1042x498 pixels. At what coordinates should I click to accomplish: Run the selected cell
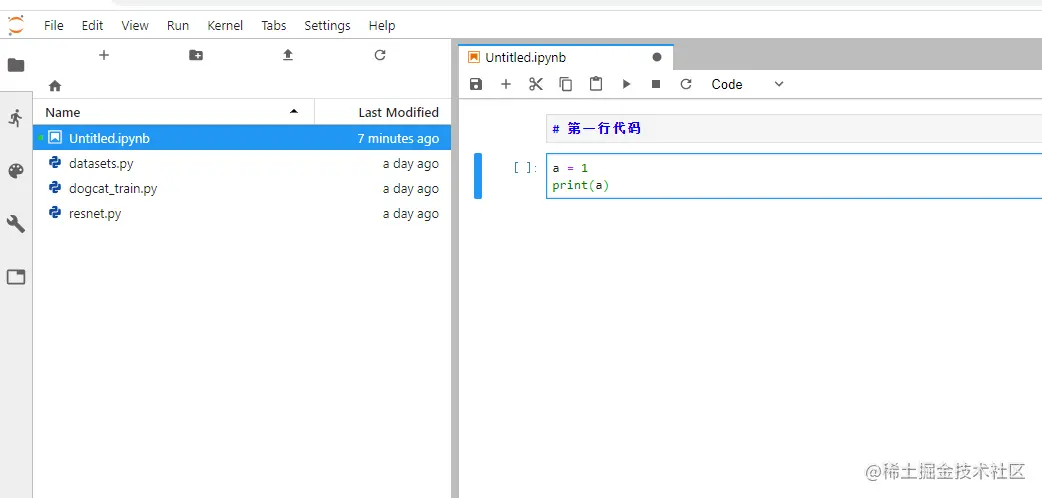626,84
